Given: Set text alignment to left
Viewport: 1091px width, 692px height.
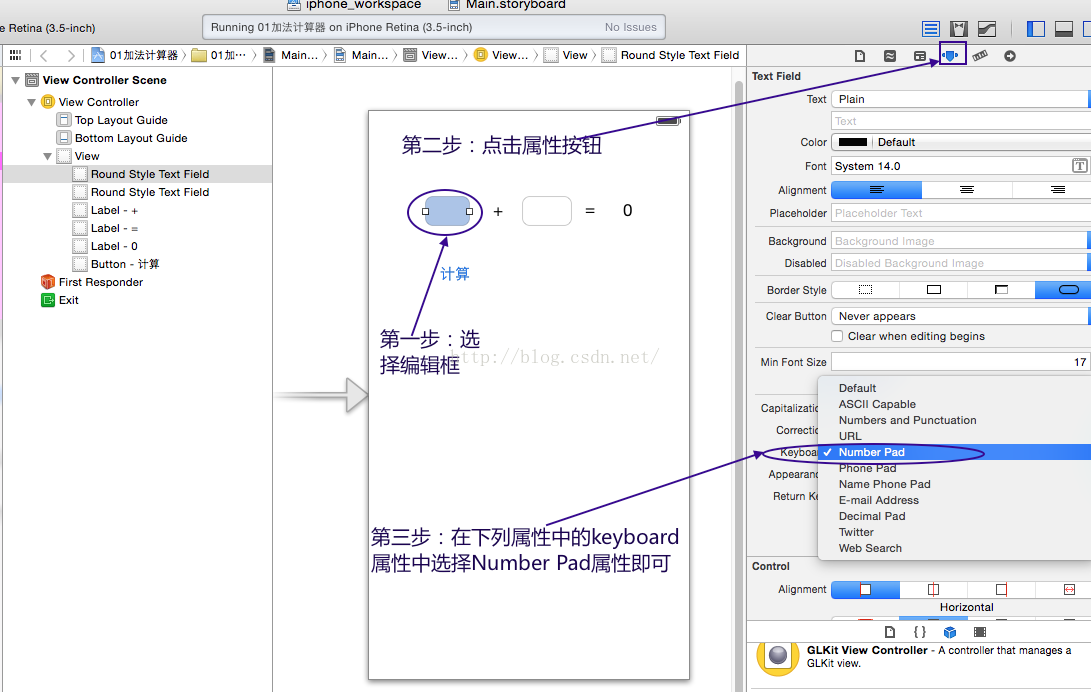Looking at the screenshot, I should [x=877, y=190].
